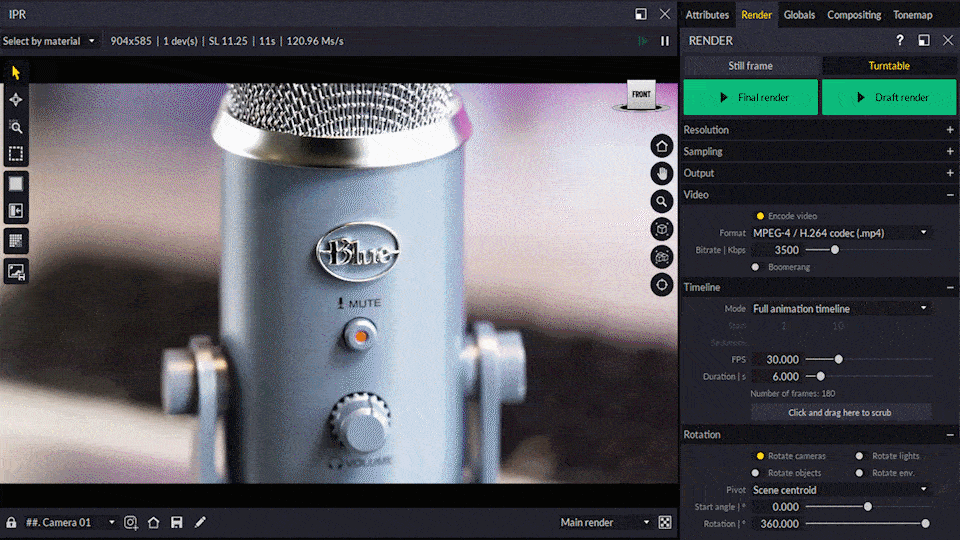Select the pan hand tool
The image size is (960, 540).
(661, 174)
